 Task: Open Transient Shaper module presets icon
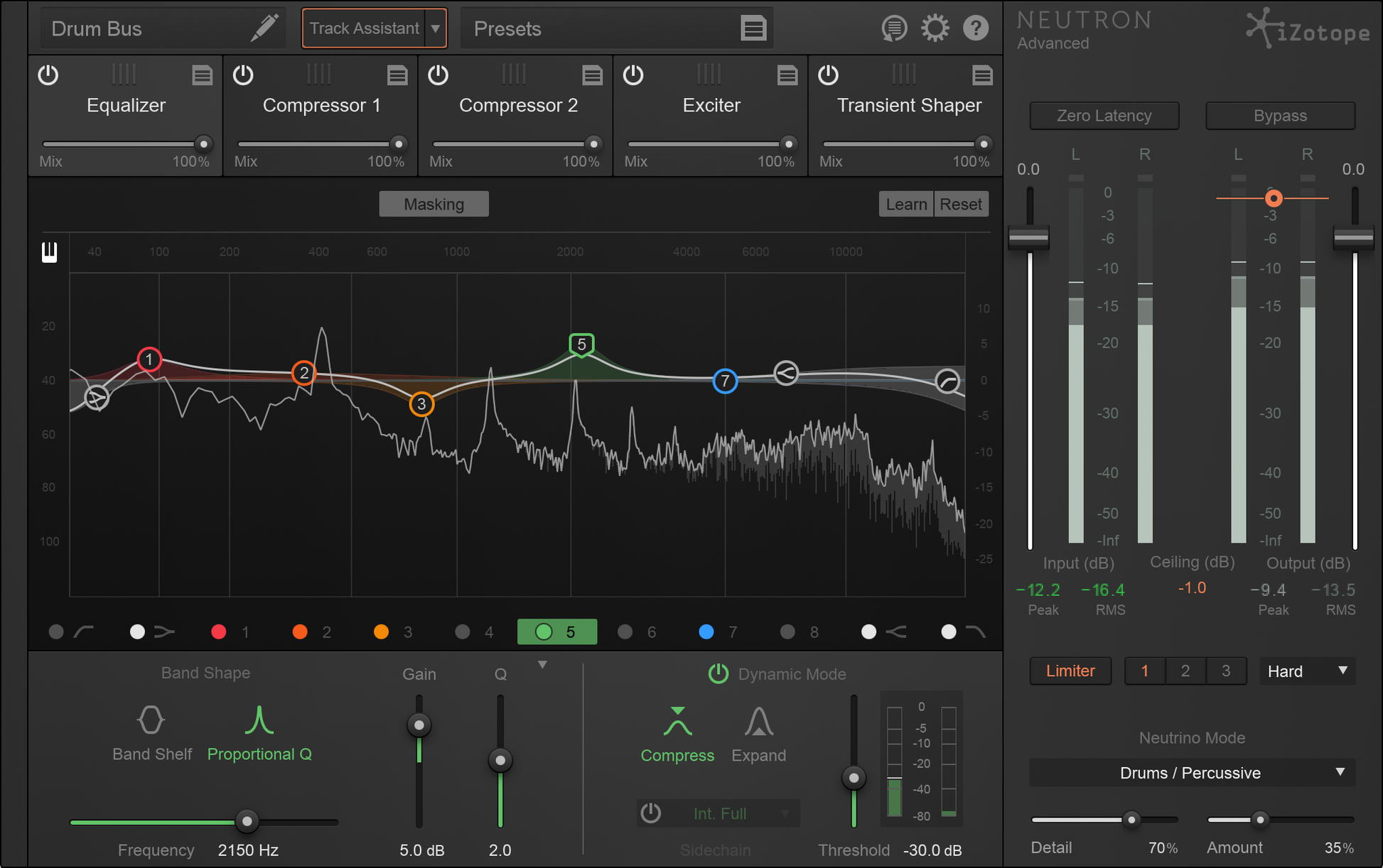click(x=982, y=75)
